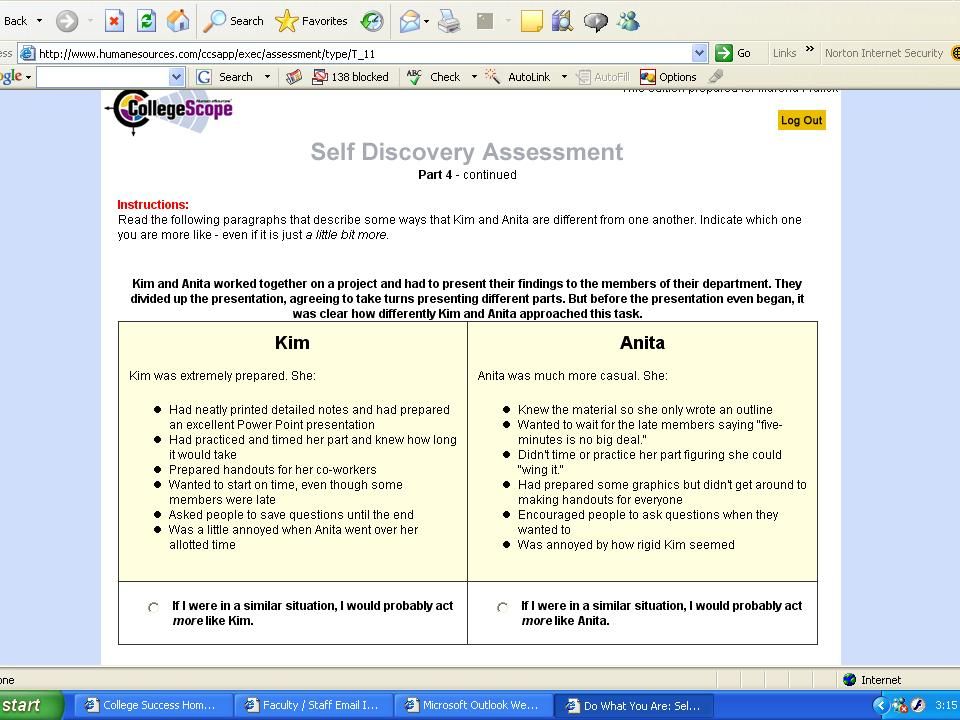Click the Forward arrow button
The height and width of the screenshot is (720, 960).
[x=67, y=21]
